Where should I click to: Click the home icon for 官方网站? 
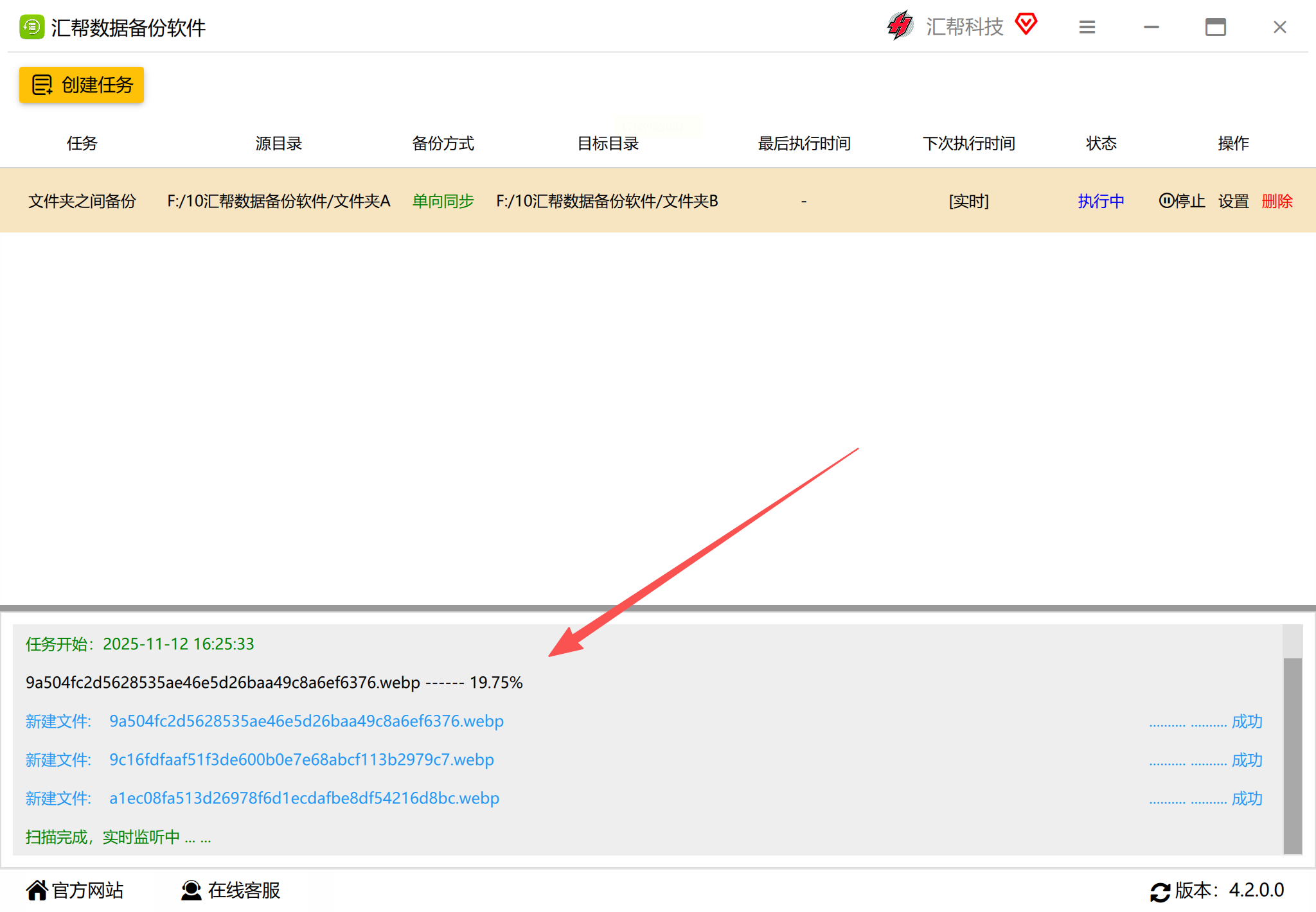pos(37,890)
